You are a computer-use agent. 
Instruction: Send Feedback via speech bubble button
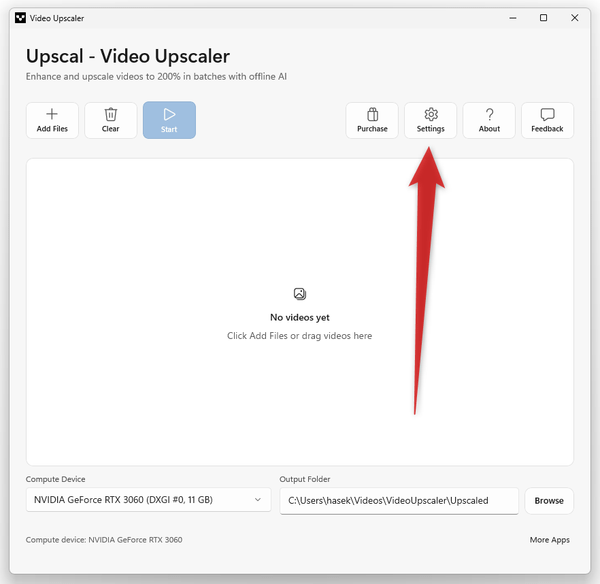547,121
